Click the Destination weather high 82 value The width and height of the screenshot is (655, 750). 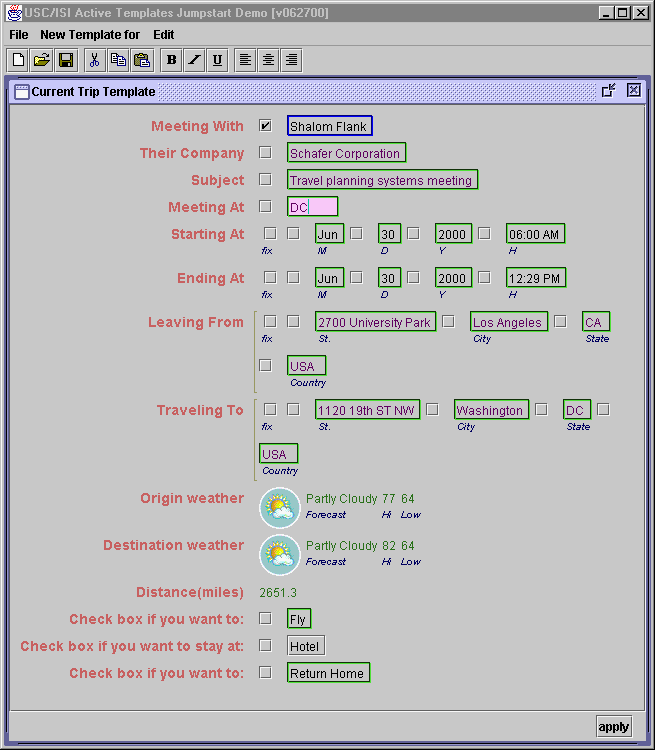(x=389, y=546)
